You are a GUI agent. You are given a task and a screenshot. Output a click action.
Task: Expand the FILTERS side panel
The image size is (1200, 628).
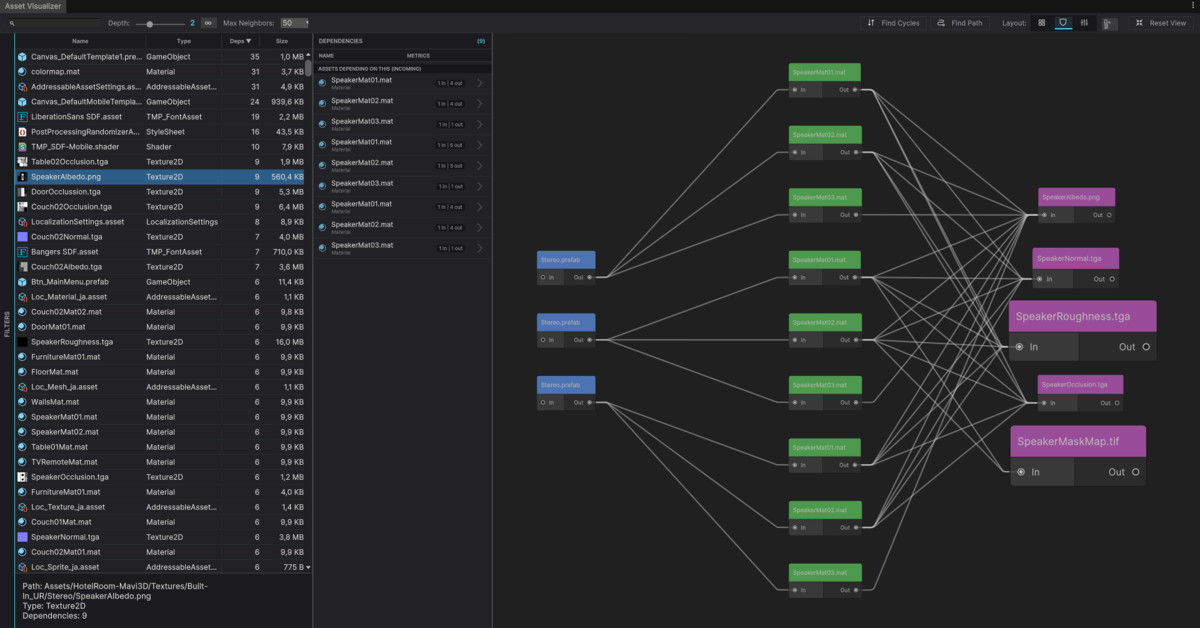7,324
